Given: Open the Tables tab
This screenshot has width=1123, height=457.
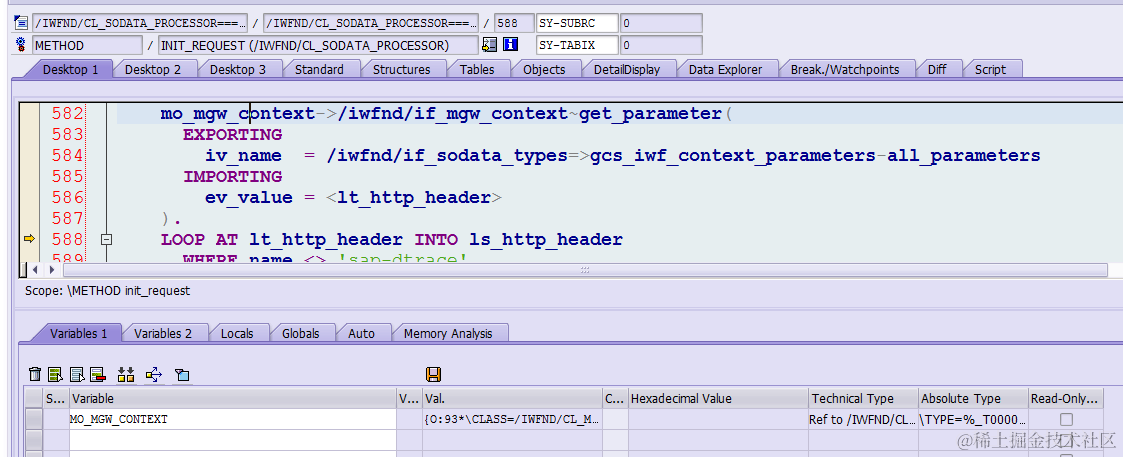Looking at the screenshot, I should 477,69.
